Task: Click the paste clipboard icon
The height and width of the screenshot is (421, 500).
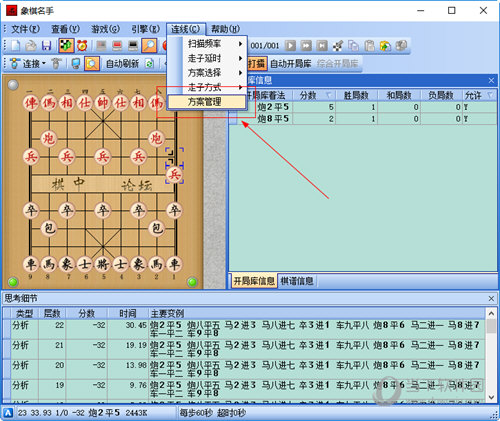Action: tap(369, 46)
